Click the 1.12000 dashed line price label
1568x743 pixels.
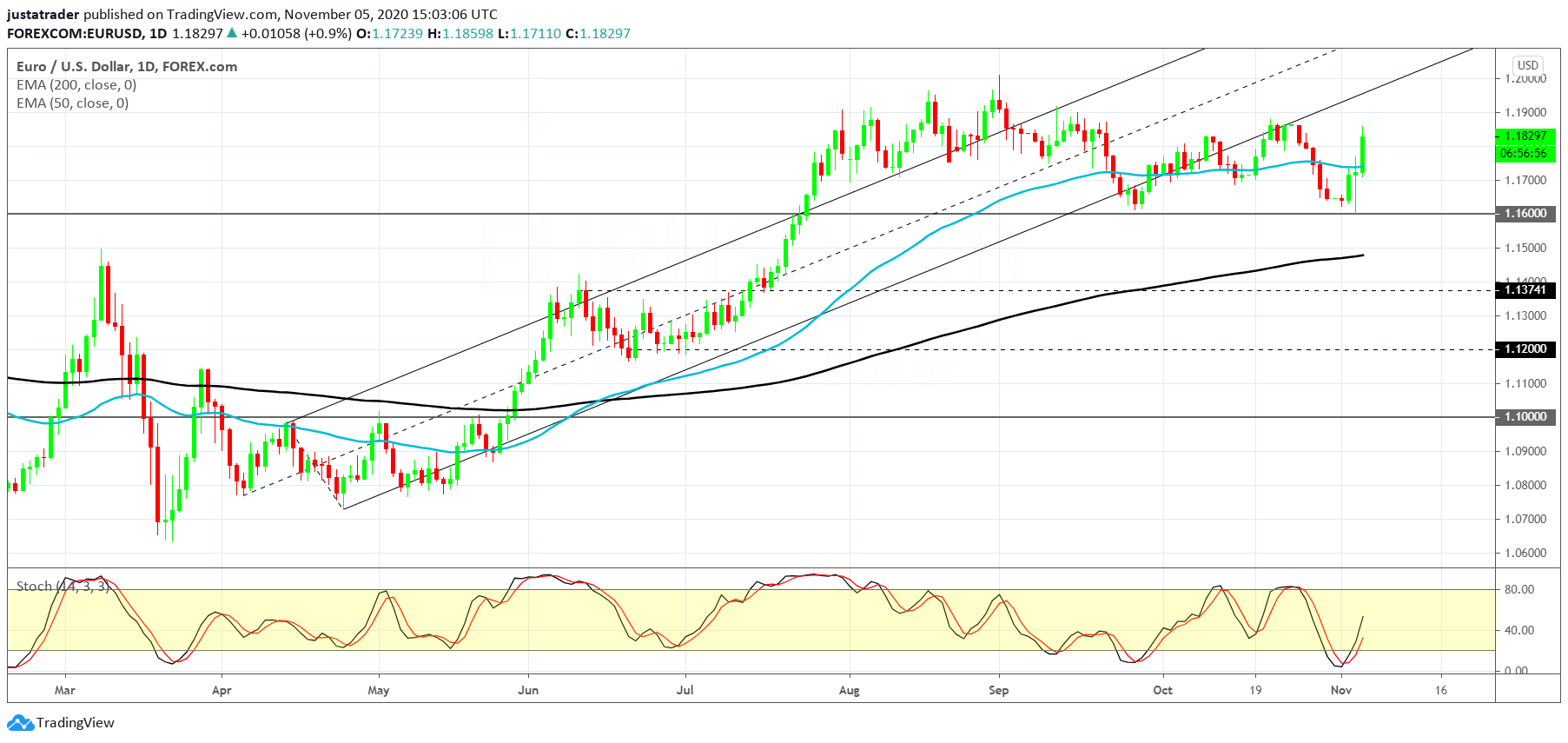coord(1525,348)
